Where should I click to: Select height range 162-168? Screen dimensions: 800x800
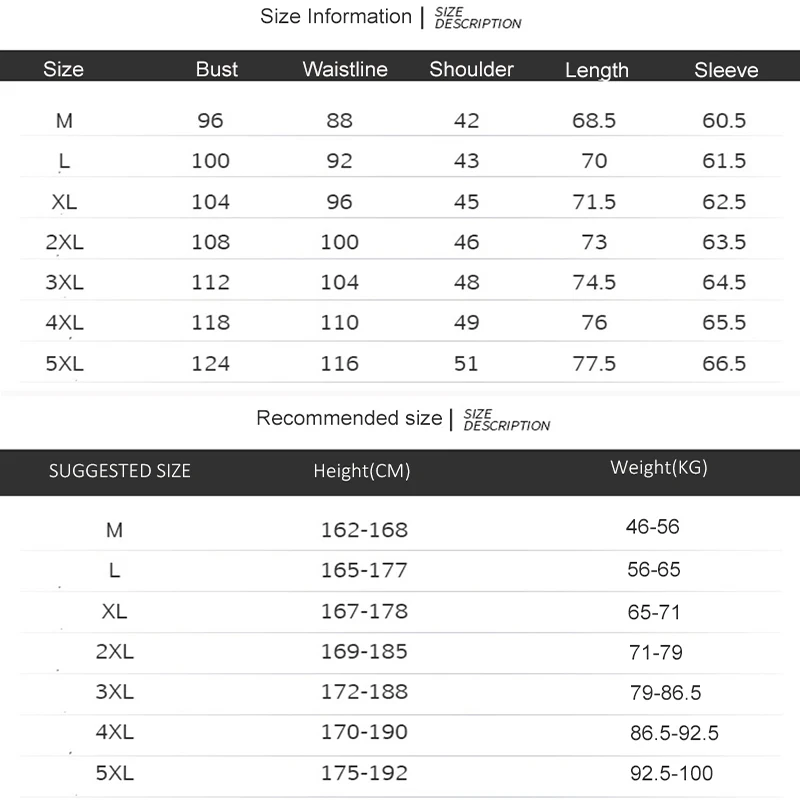364,530
